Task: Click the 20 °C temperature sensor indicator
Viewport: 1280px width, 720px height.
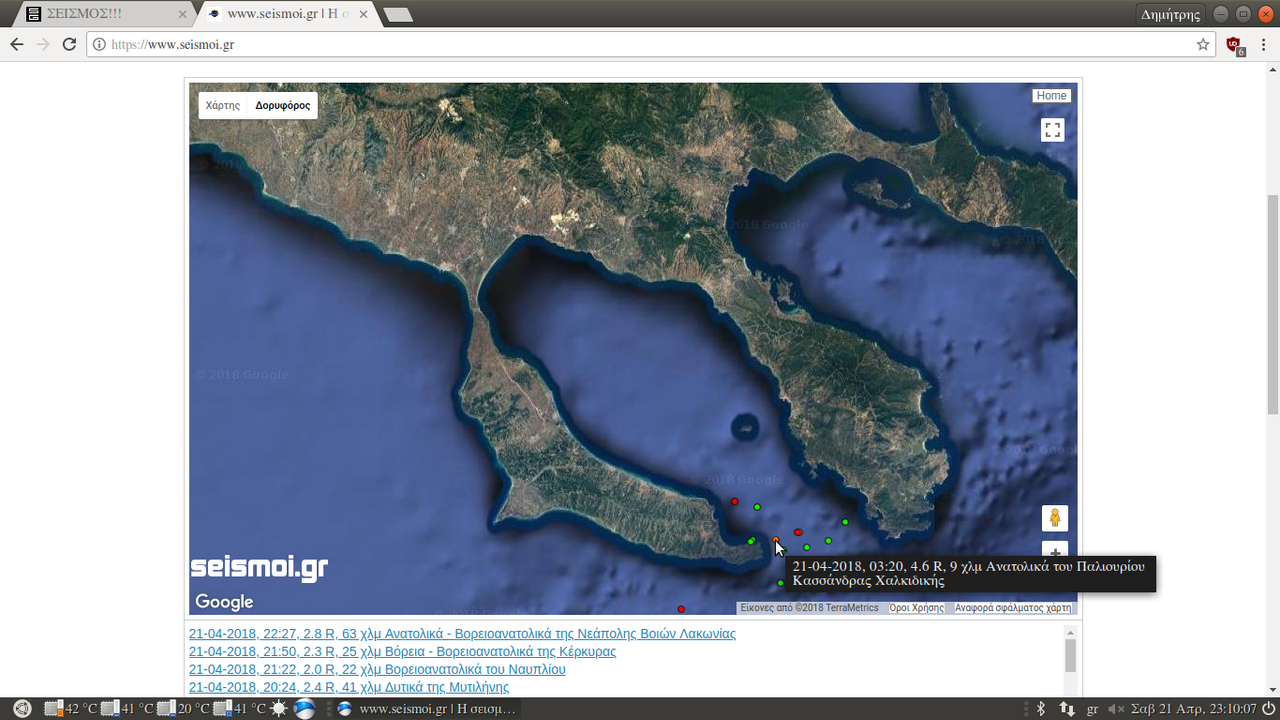Action: coord(184,709)
